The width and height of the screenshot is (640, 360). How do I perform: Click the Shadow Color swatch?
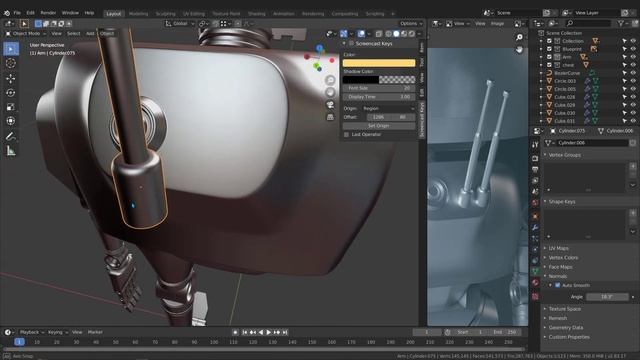tap(379, 80)
